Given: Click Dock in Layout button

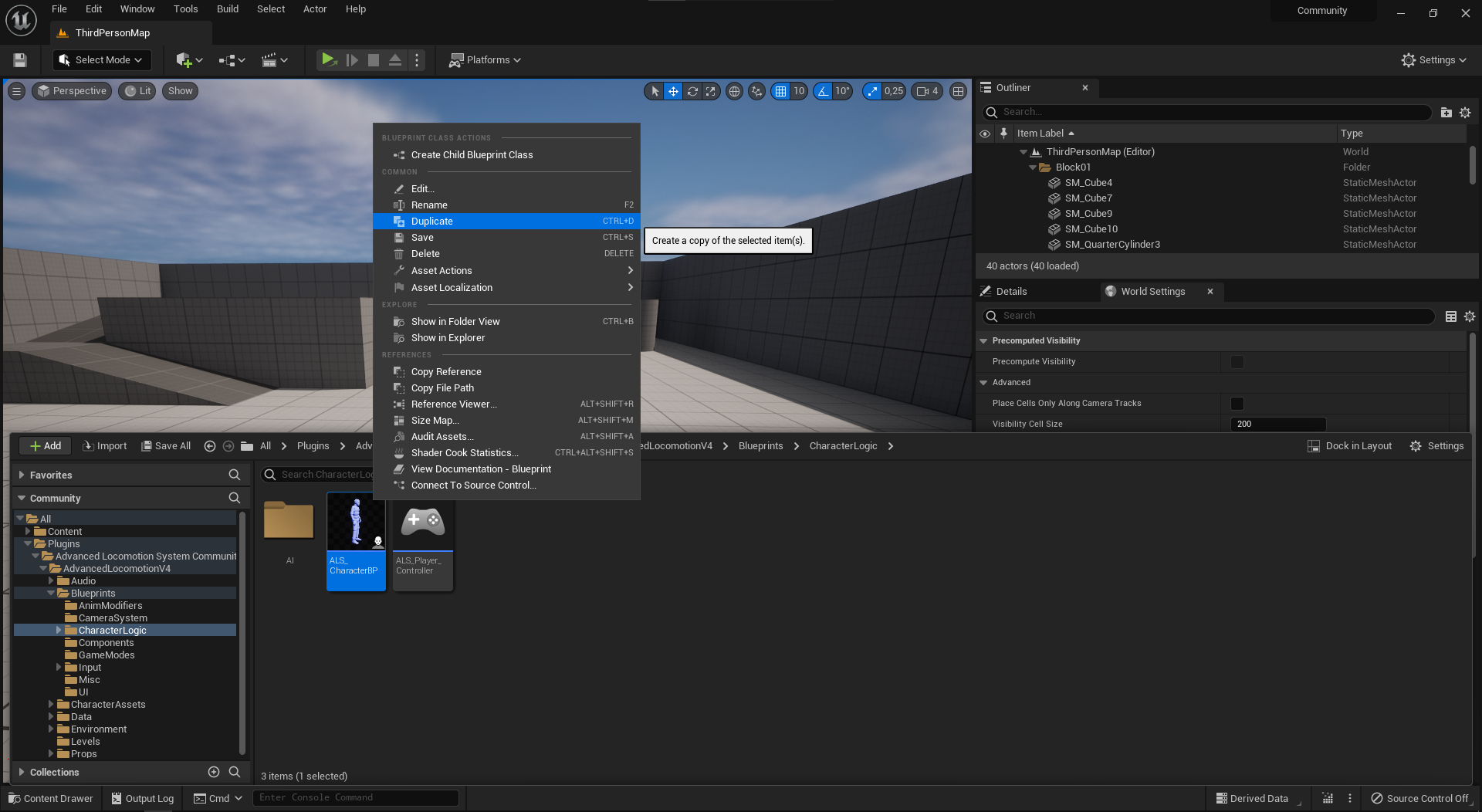Looking at the screenshot, I should coord(1350,446).
